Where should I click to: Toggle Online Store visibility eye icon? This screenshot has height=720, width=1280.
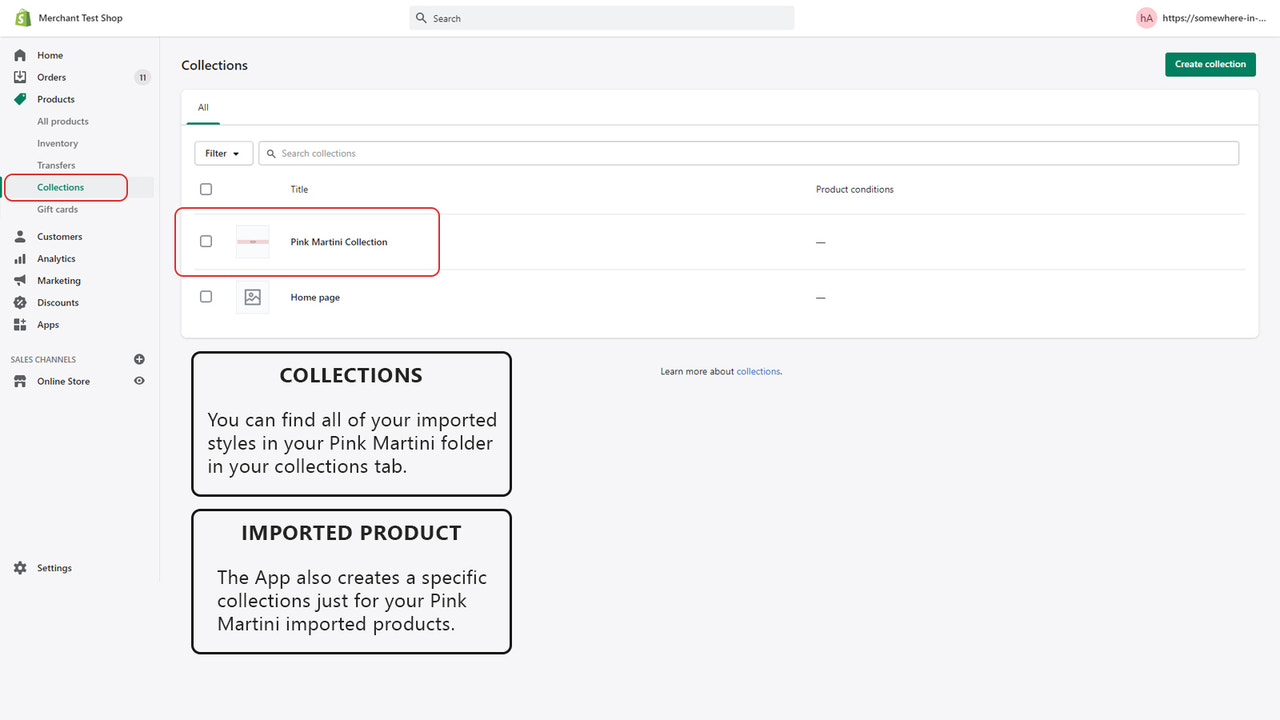coord(139,381)
